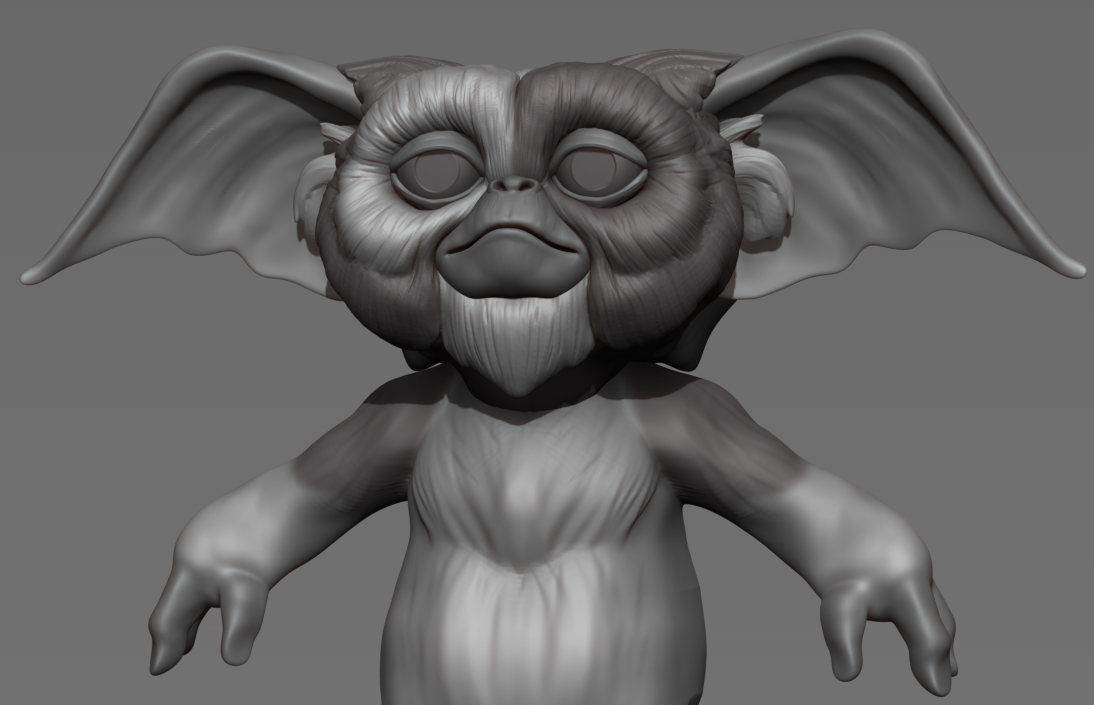This screenshot has height=705, width=1094.
Task: Click the creature's nose on the model
Action: tap(515, 184)
